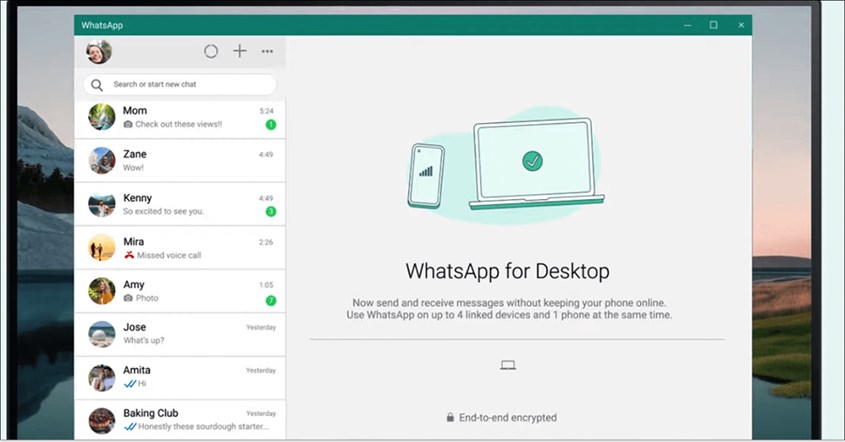Click Mira's avatar picture
This screenshot has width=845, height=442.
[x=102, y=248]
